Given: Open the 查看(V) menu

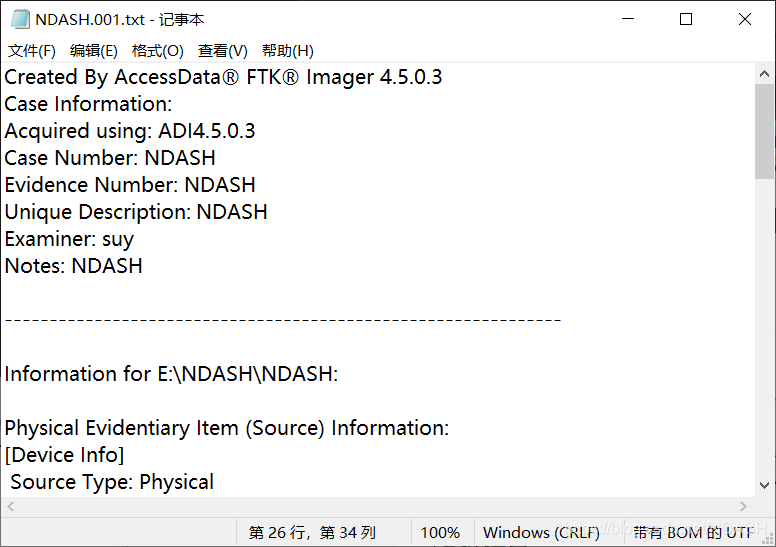Looking at the screenshot, I should tap(222, 50).
